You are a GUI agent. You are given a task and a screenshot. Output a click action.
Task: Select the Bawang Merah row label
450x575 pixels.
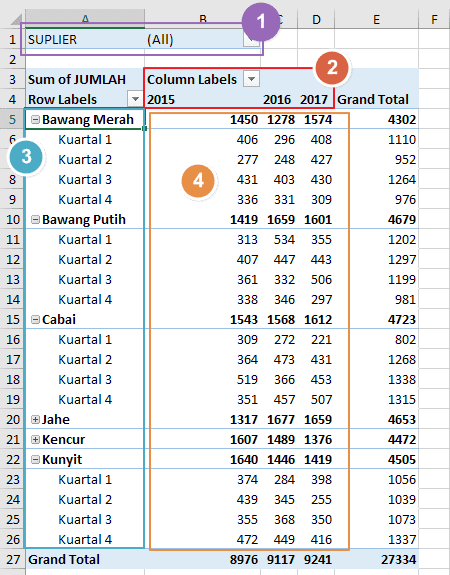[88, 120]
